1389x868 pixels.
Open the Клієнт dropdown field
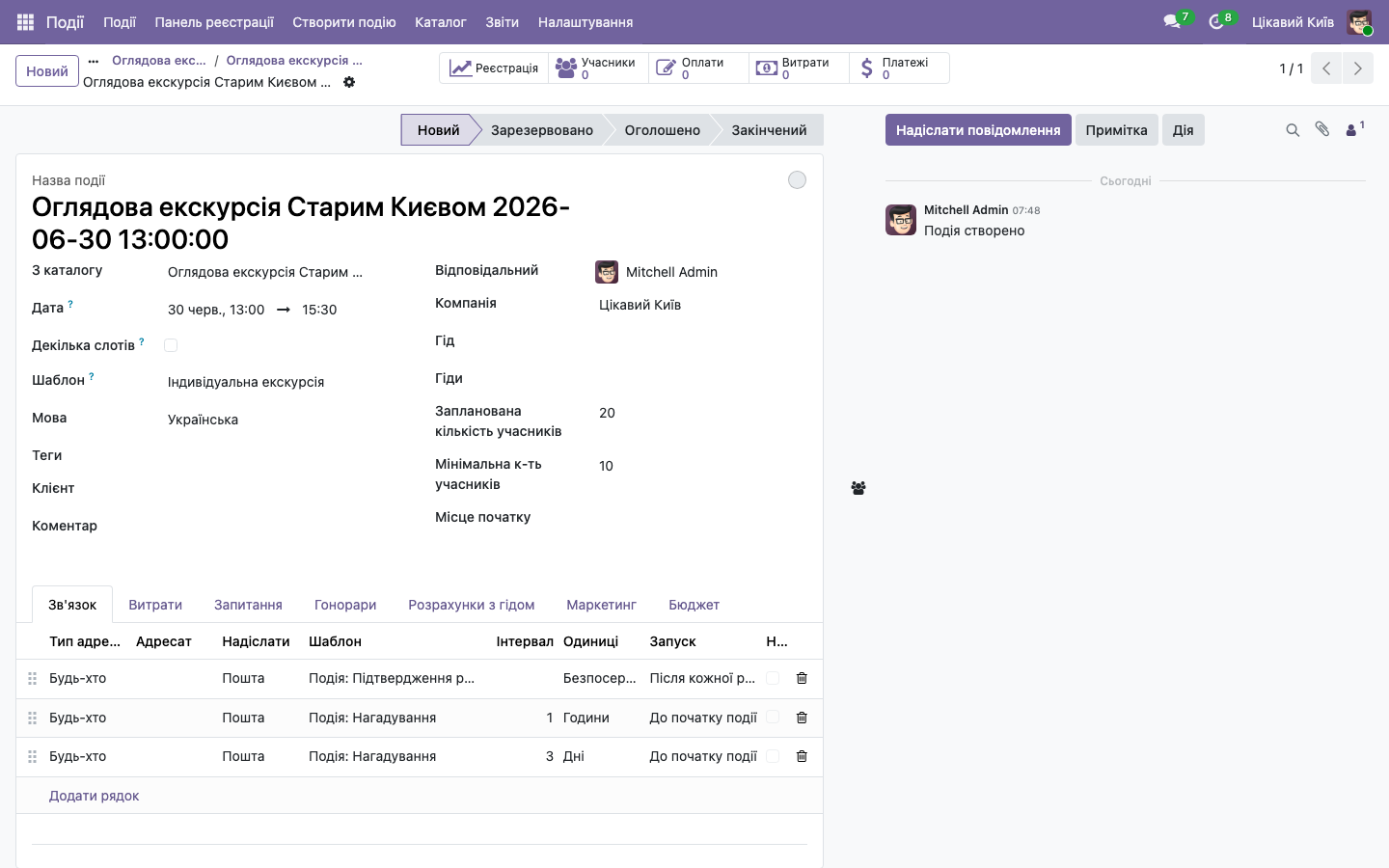pos(285,490)
